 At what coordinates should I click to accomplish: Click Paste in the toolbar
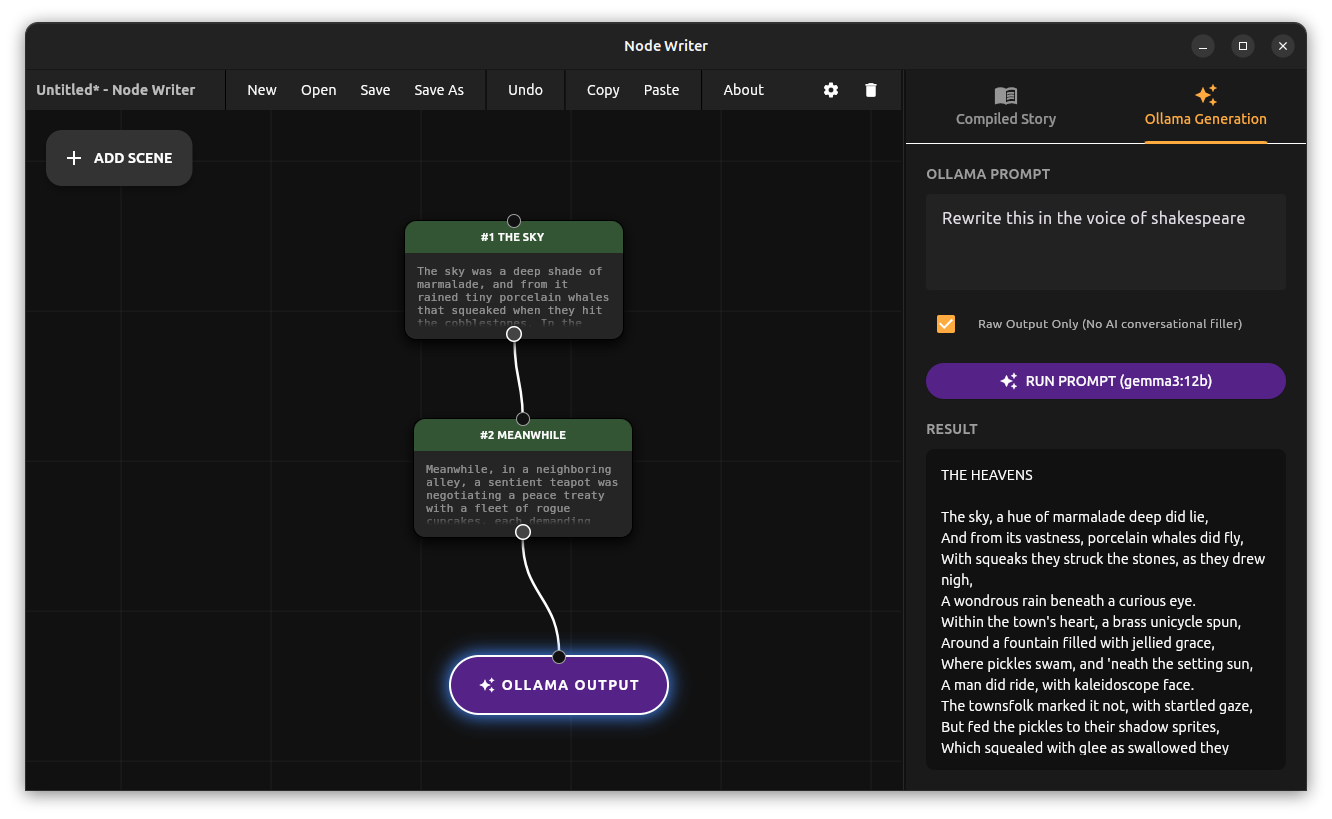click(x=661, y=90)
